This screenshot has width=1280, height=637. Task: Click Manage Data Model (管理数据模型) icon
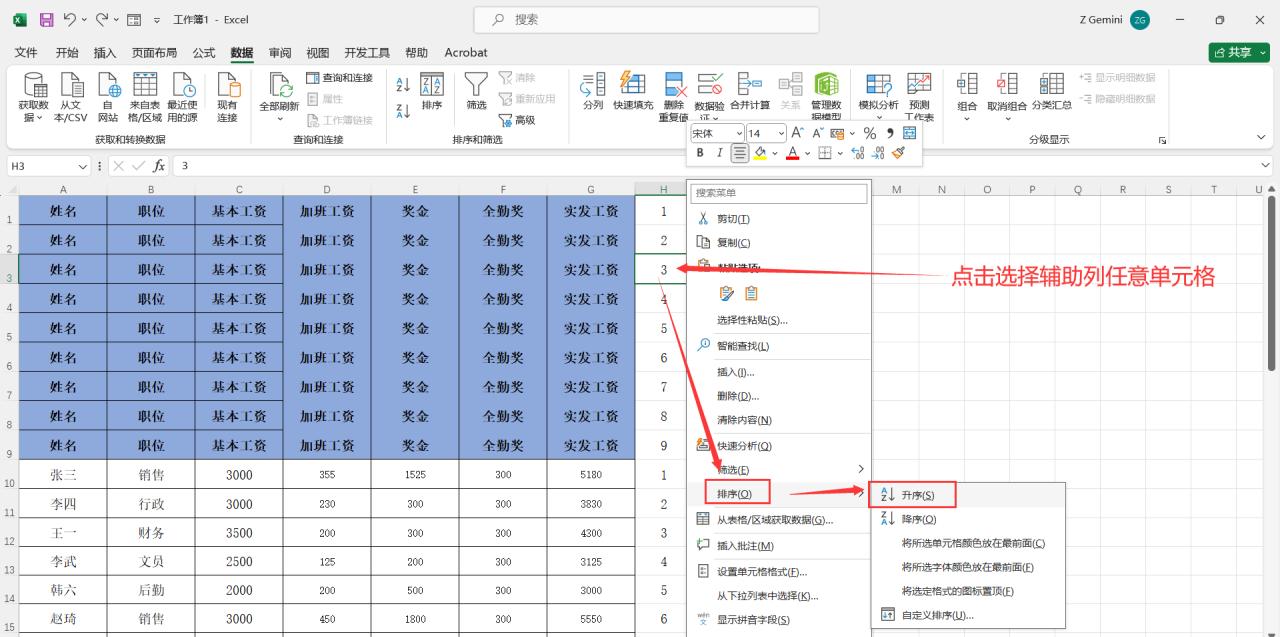coord(826,97)
